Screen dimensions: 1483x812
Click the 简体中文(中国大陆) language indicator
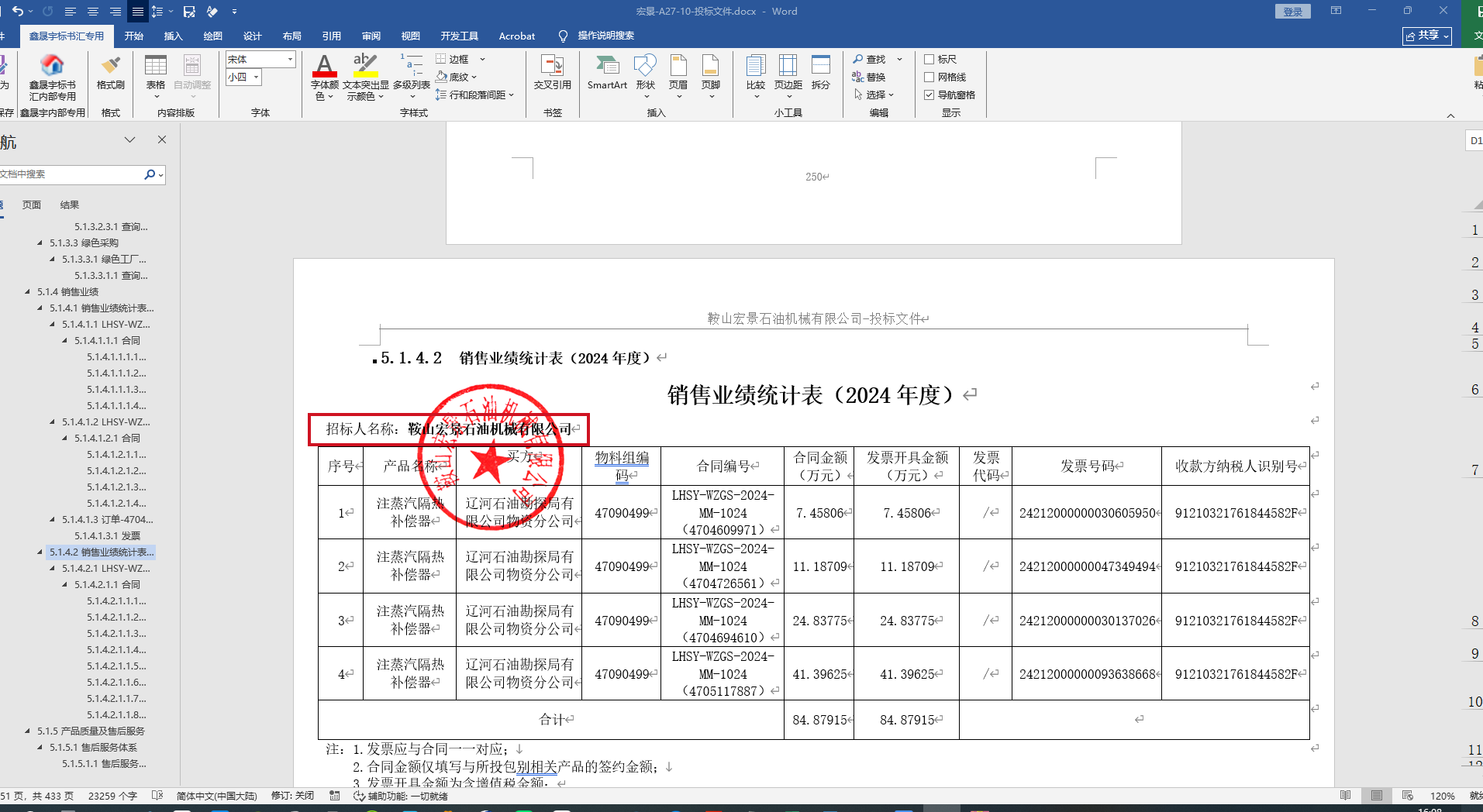216,796
